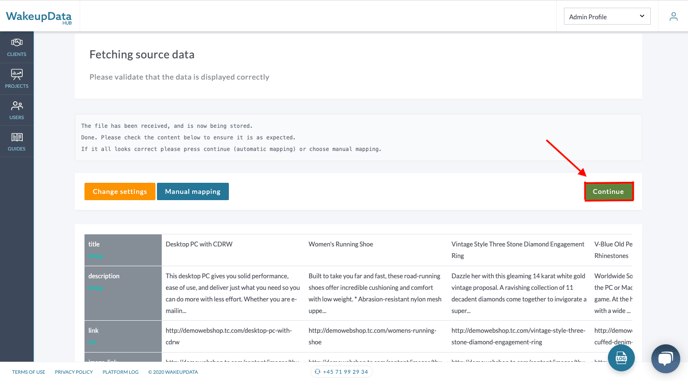Open the Platform Log link
Screen dimensions: 688x381
click(x=120, y=372)
